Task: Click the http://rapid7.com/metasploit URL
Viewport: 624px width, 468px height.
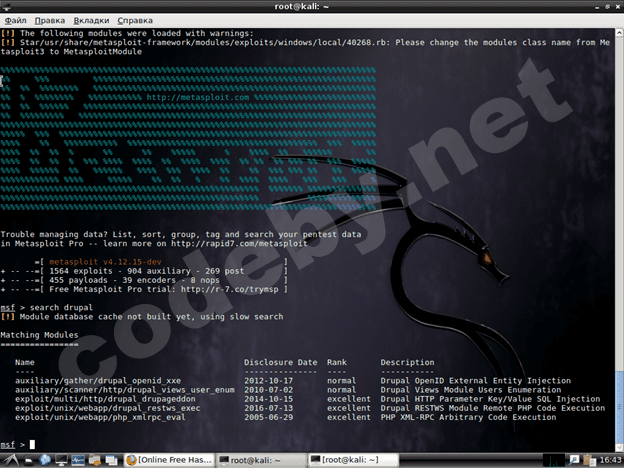Action: pos(239,244)
